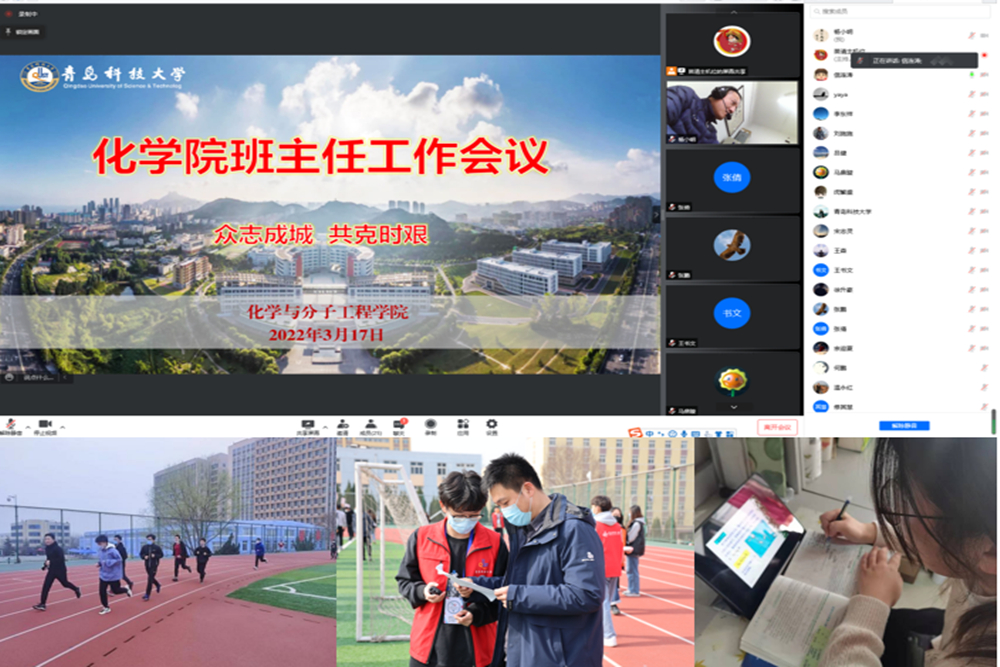Unmute microphone in the meeting toolbar

point(11,425)
